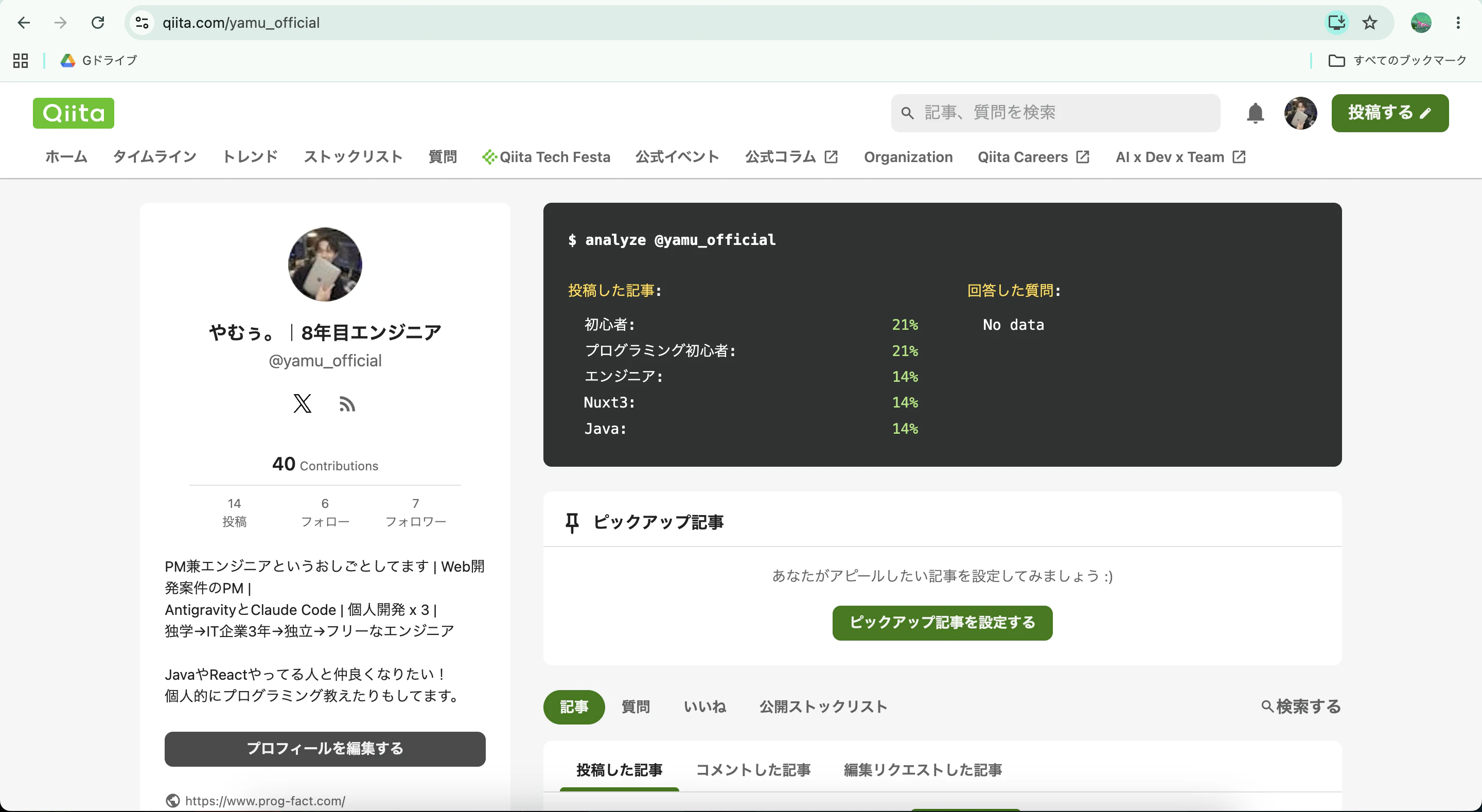Click the Qiita logo
1482x812 pixels.
(x=74, y=113)
